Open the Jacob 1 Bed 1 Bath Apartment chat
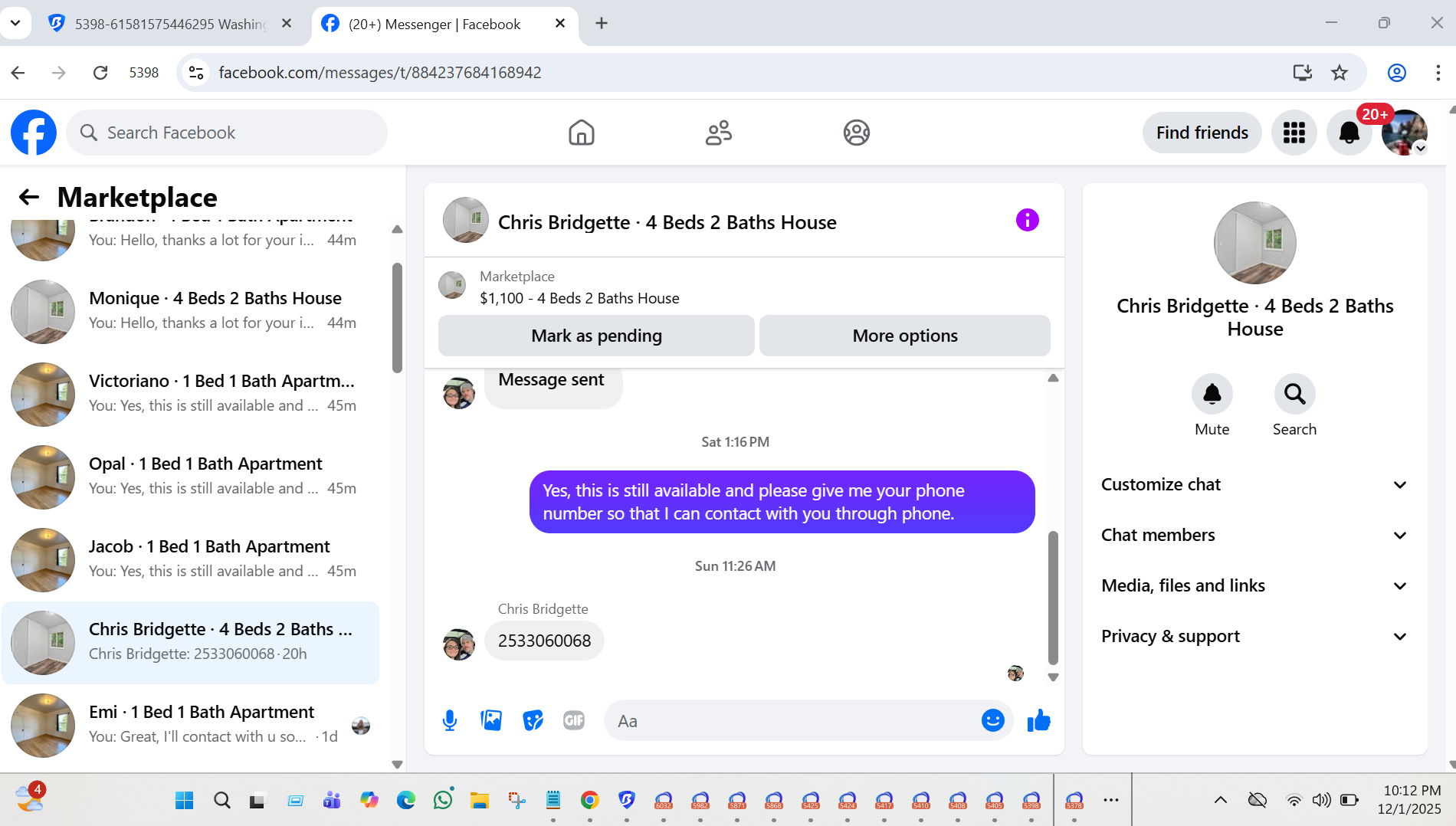The width and height of the screenshot is (1456, 826). (x=192, y=559)
